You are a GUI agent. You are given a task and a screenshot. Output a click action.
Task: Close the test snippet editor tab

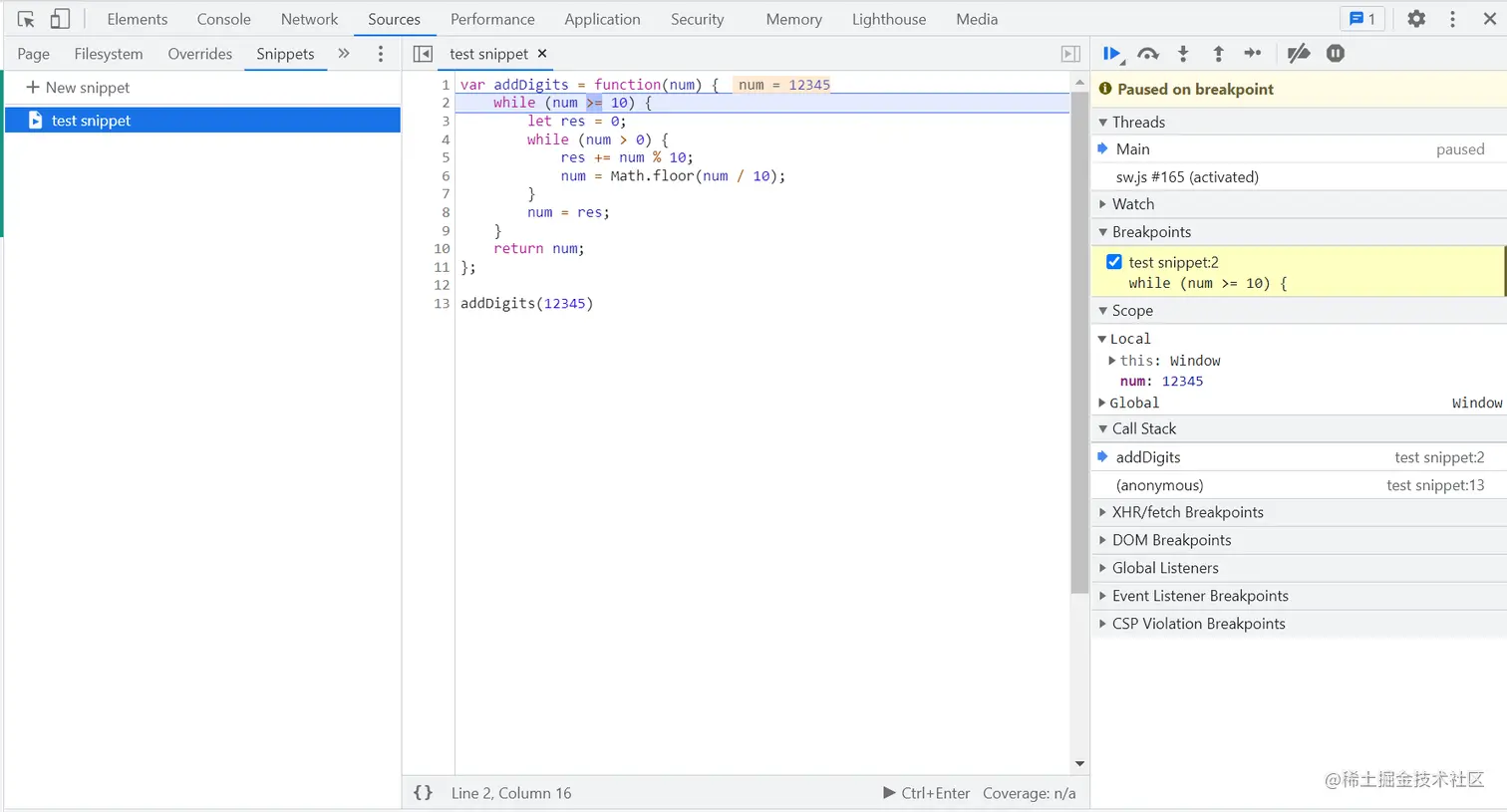542,54
